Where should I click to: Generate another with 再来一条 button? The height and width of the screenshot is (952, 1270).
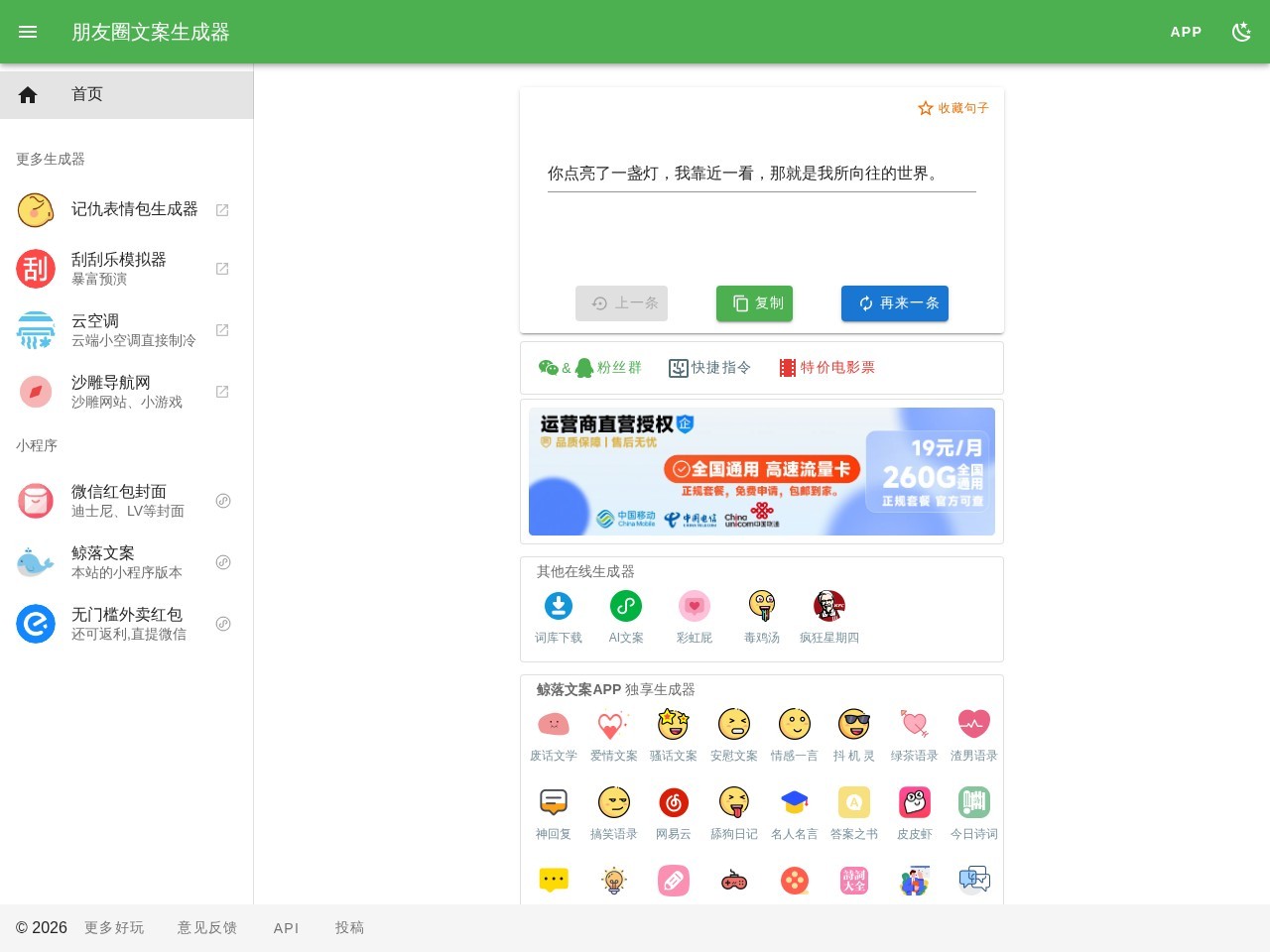[895, 303]
